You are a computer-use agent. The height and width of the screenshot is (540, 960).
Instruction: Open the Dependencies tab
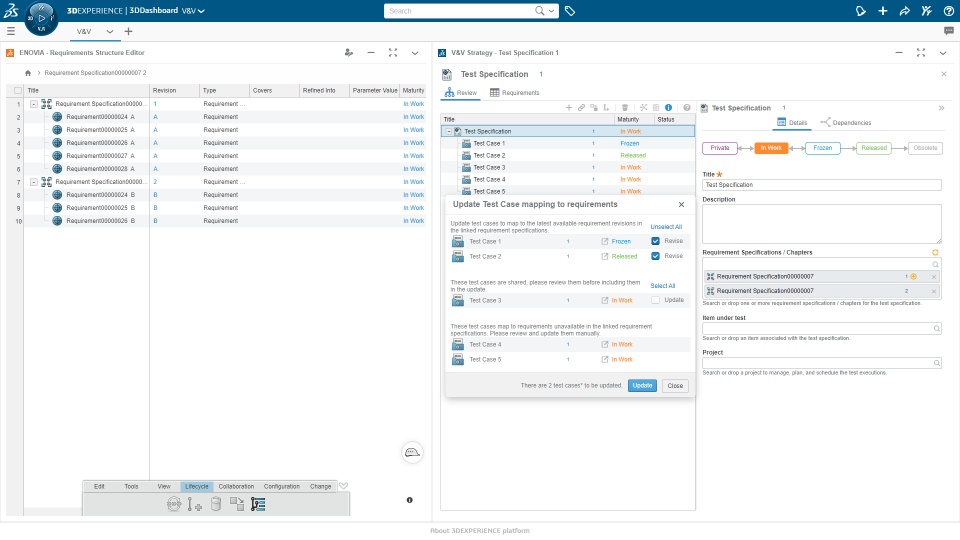click(x=846, y=122)
